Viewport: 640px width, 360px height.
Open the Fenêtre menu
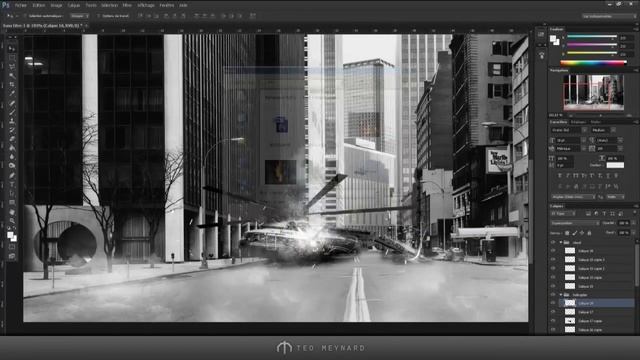(x=167, y=5)
